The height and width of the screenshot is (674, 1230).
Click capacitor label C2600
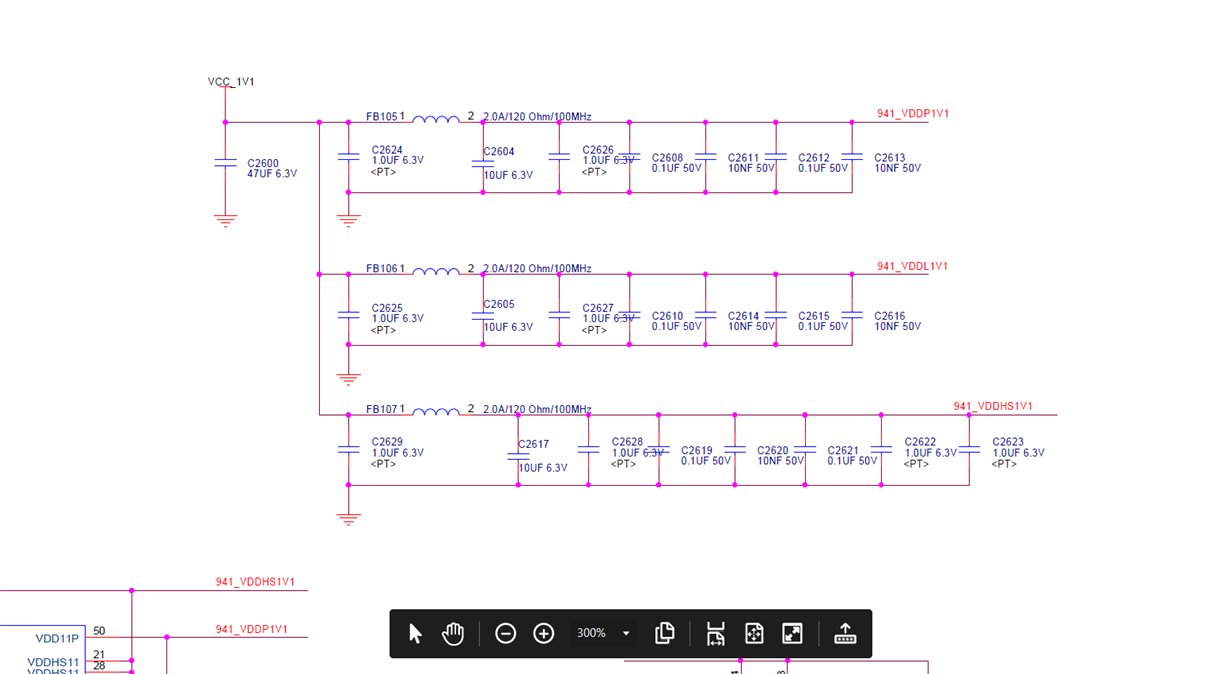coord(263,163)
